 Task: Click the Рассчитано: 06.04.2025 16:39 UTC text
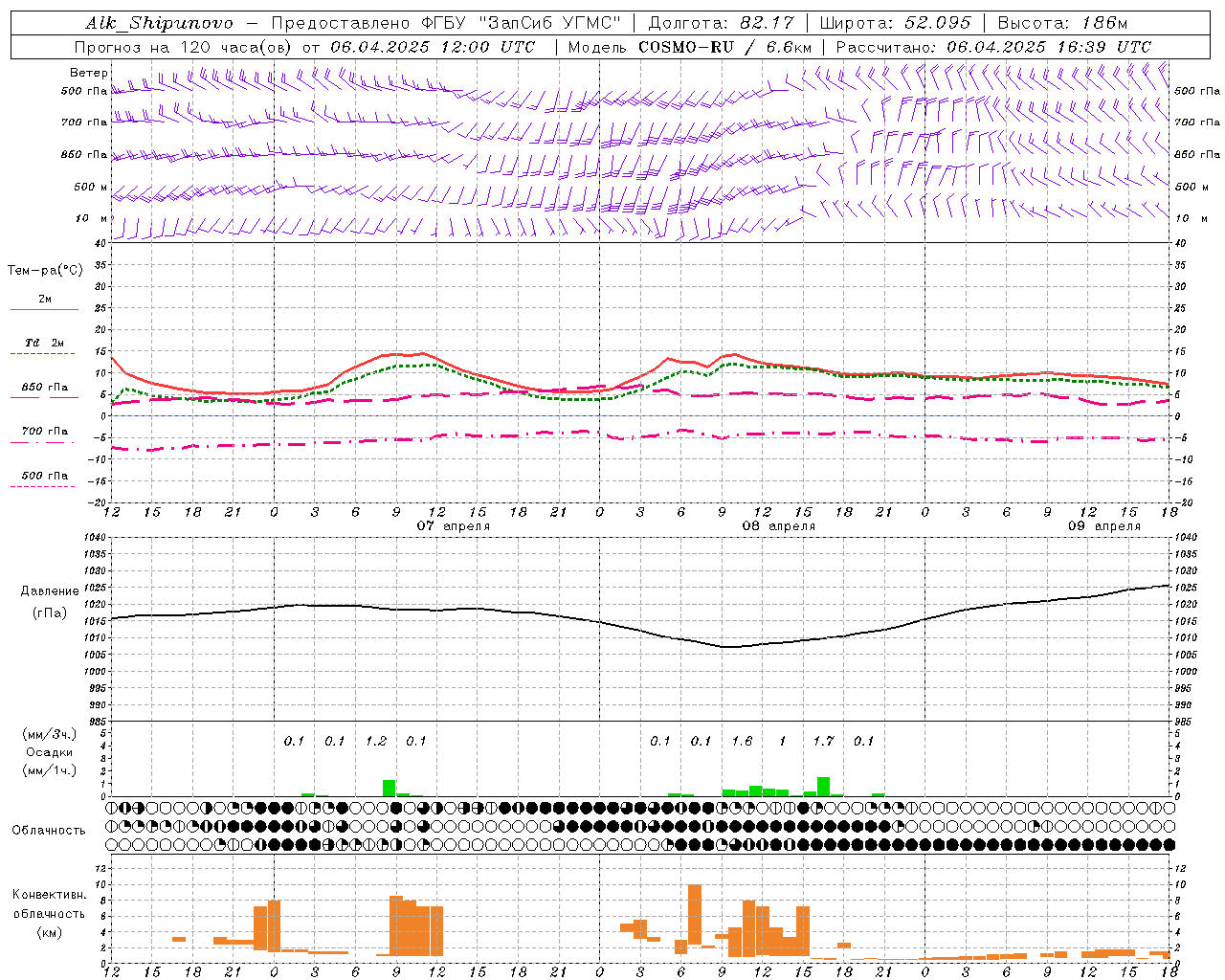[x=993, y=47]
